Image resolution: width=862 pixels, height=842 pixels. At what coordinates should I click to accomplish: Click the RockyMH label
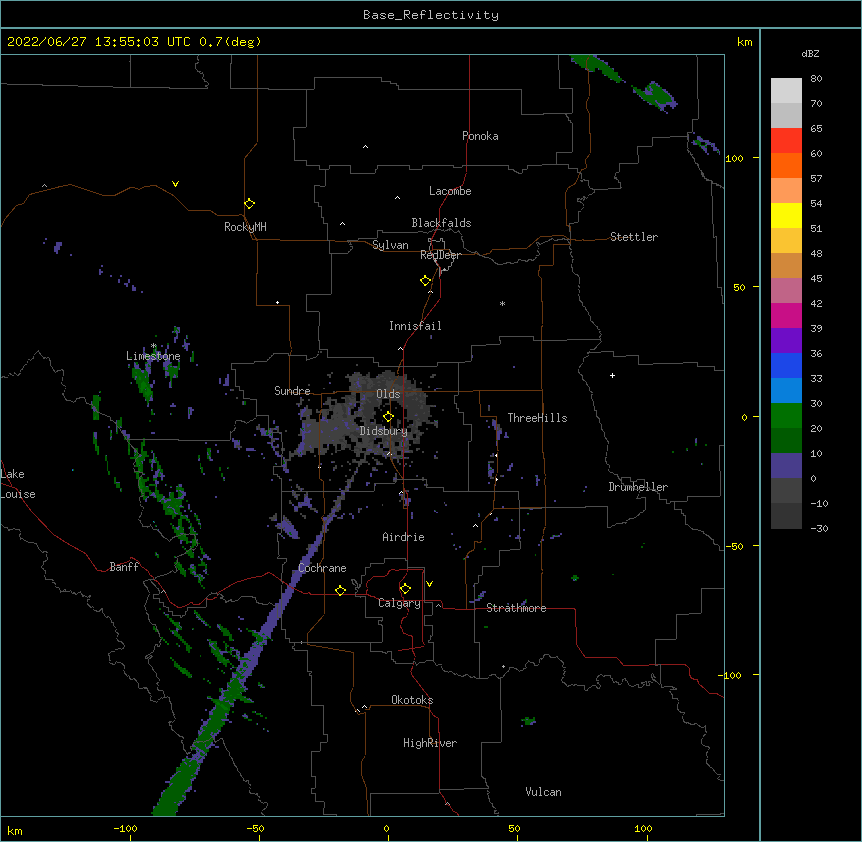[x=245, y=227]
